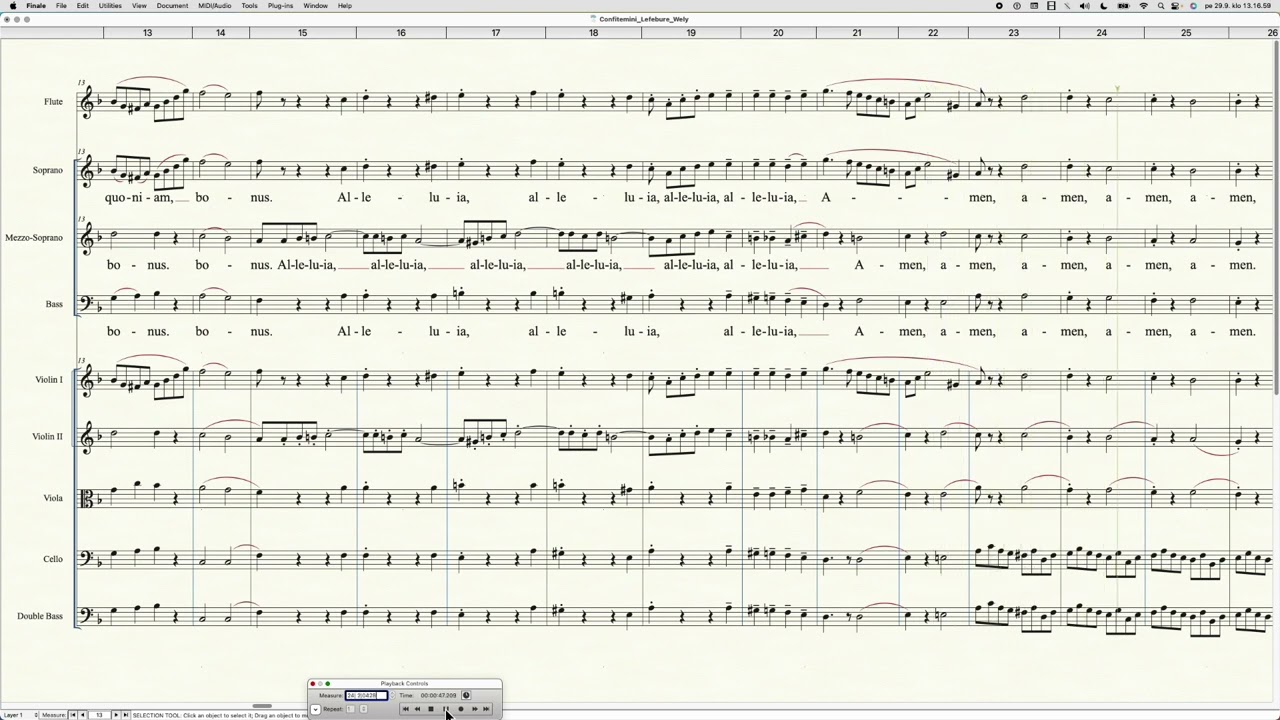The height and width of the screenshot is (720, 1280).
Task: Click rewind button in Playback Controls
Action: point(417,709)
